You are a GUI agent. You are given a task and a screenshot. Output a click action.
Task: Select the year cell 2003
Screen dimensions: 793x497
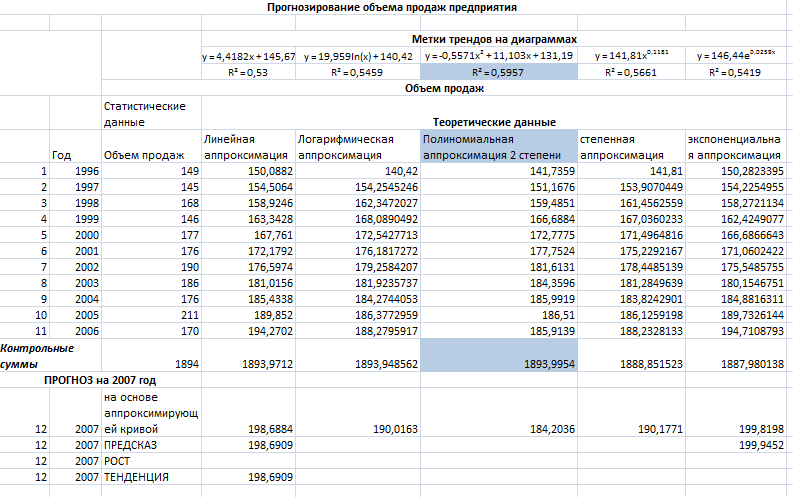click(x=86, y=283)
